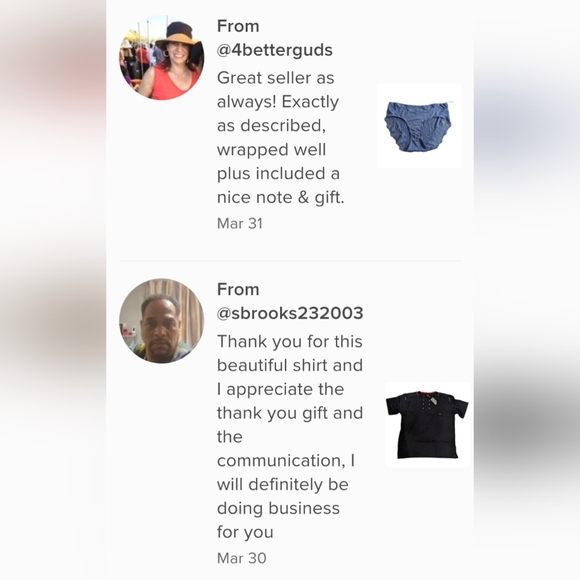Image resolution: width=580 pixels, height=580 pixels.
Task: View the black shirt item thumbnail
Action: [428, 425]
